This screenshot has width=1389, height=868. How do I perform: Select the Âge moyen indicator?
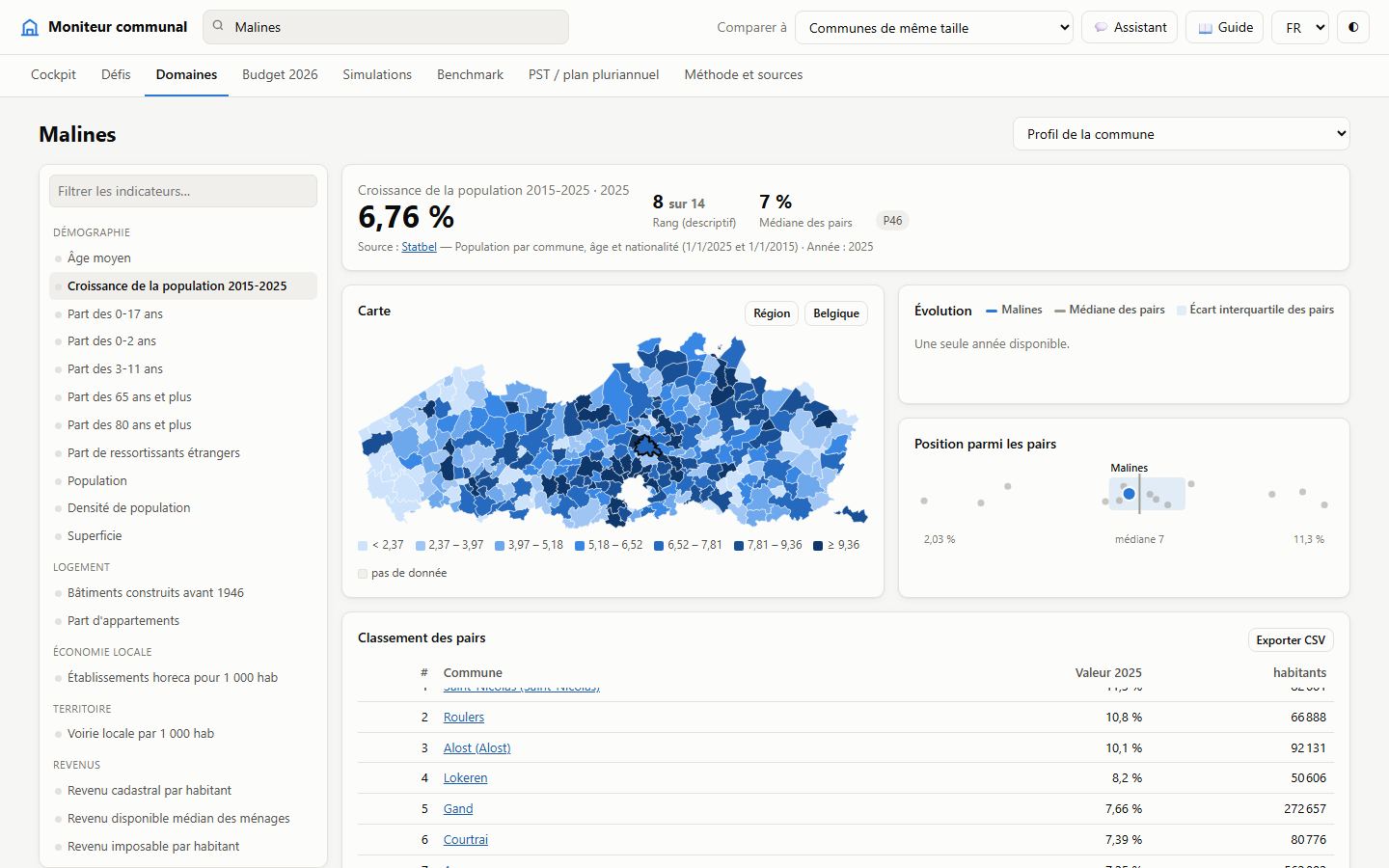[183, 258]
